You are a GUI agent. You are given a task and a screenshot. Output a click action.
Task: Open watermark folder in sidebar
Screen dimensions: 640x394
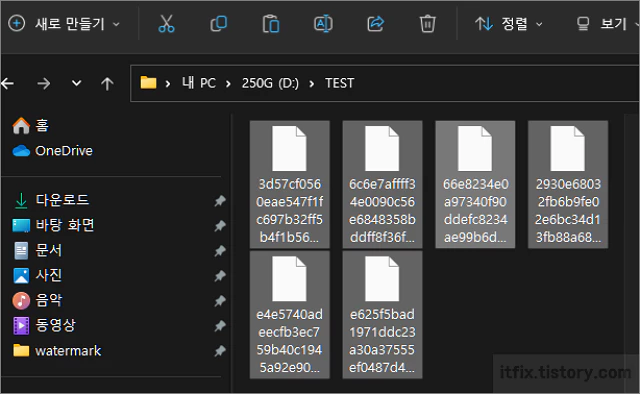[57, 351]
